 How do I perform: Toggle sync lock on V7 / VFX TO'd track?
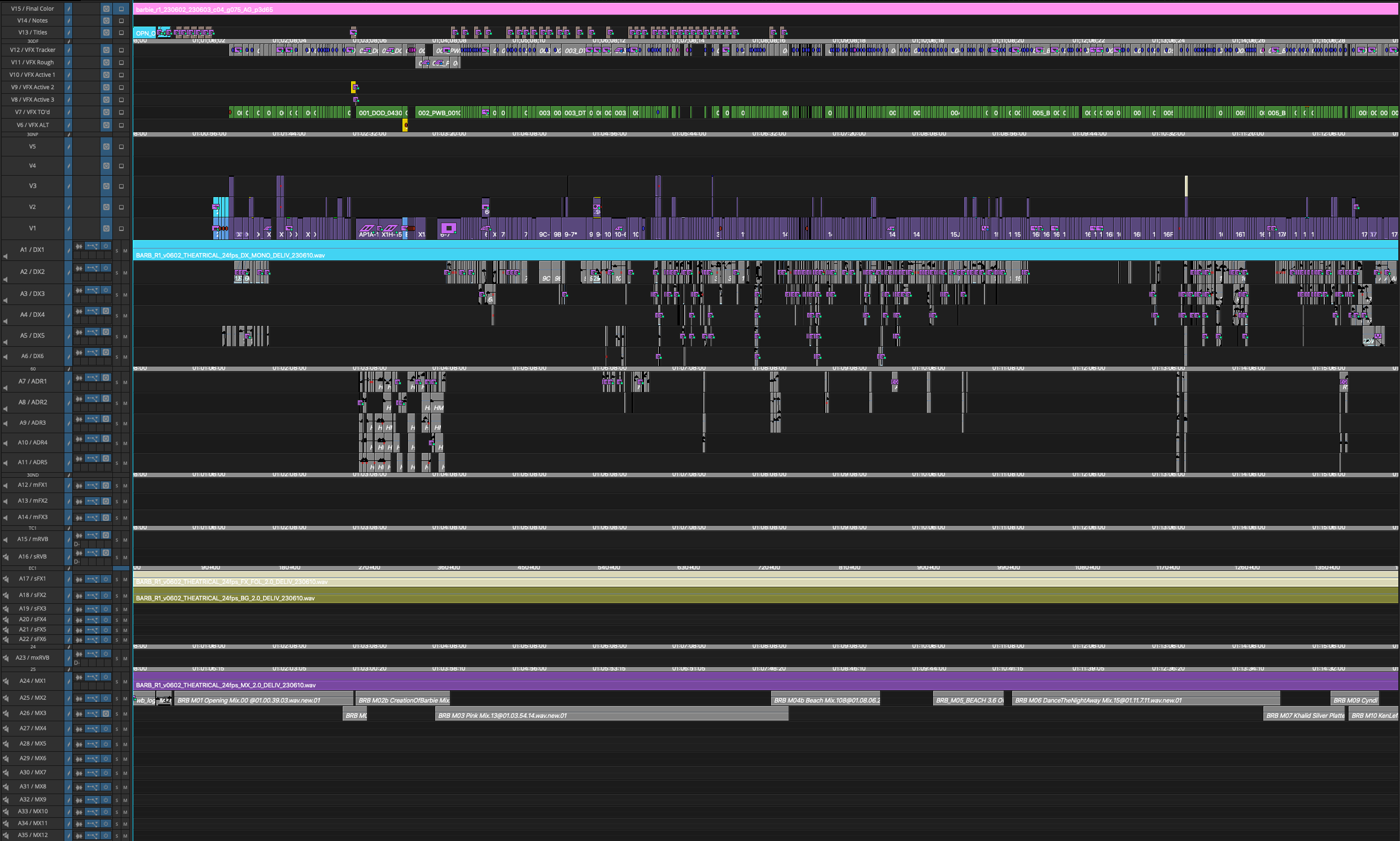pyautogui.click(x=68, y=112)
